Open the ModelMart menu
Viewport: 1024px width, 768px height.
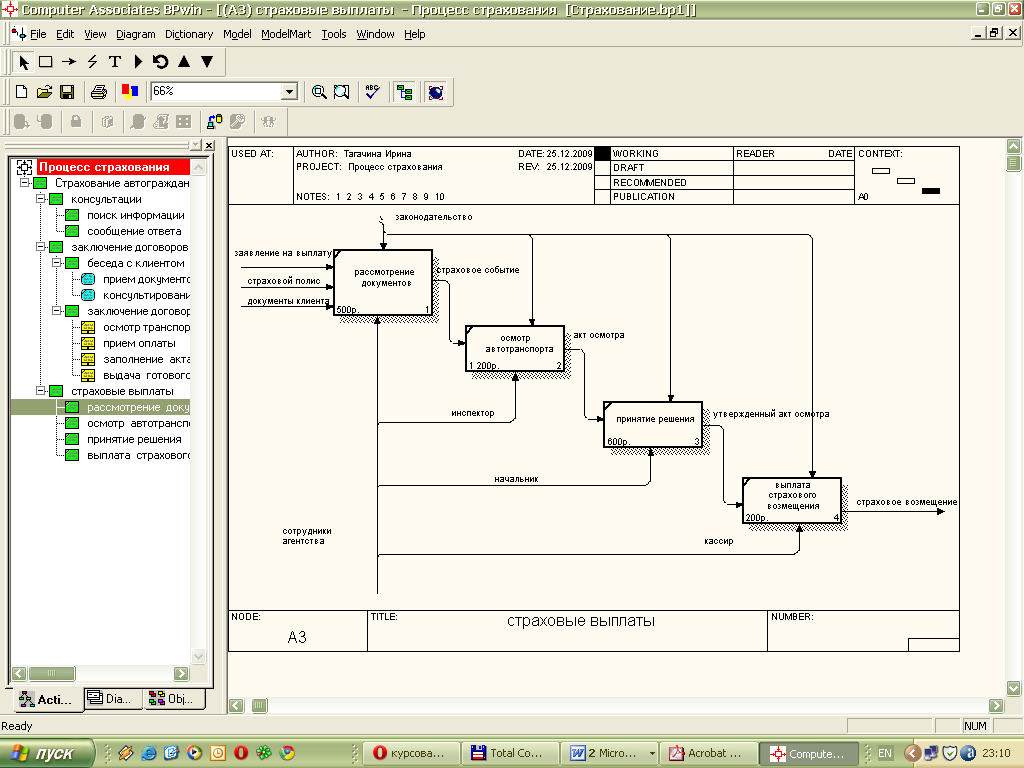286,34
